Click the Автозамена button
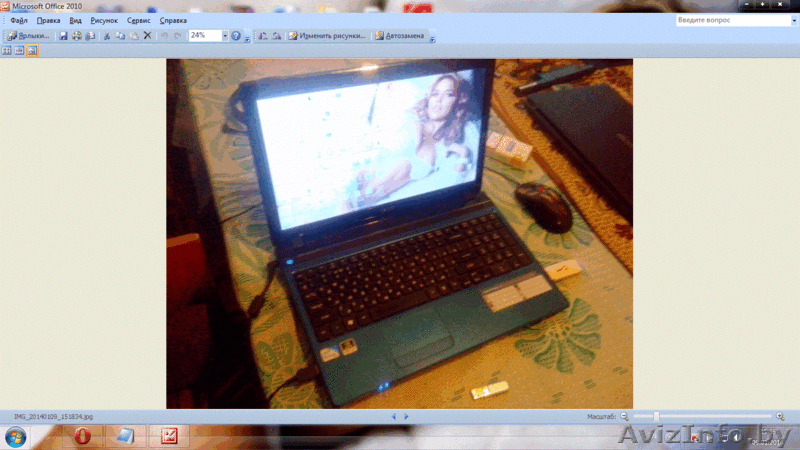The width and height of the screenshot is (800, 450). point(399,36)
